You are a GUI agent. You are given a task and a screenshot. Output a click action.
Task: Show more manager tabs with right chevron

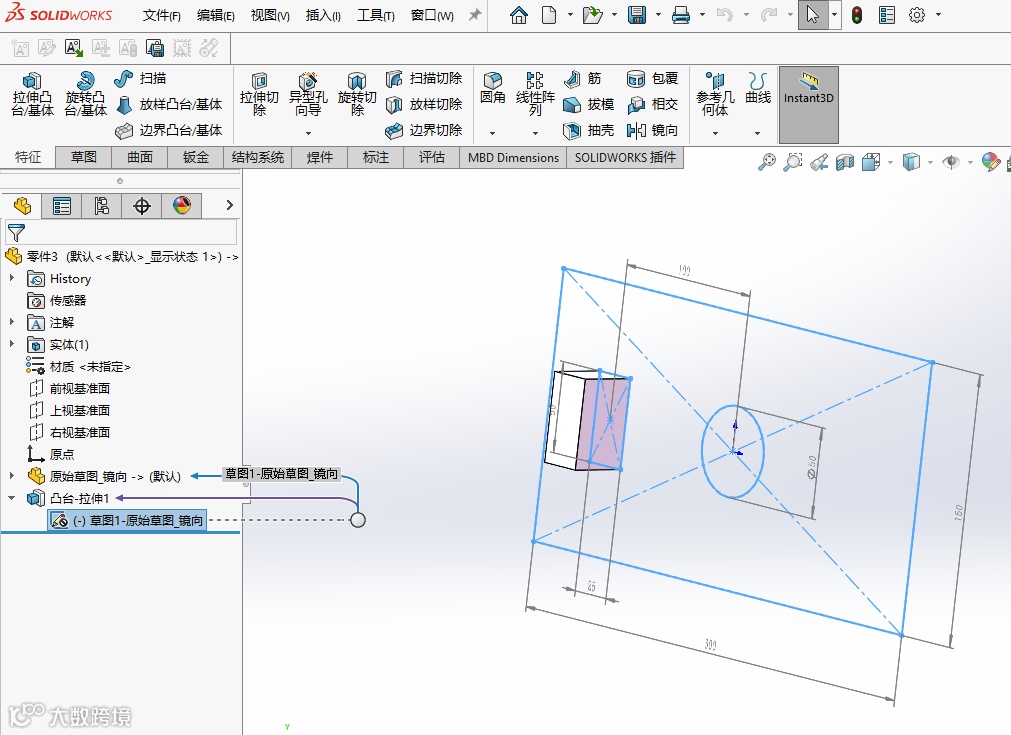pyautogui.click(x=230, y=205)
